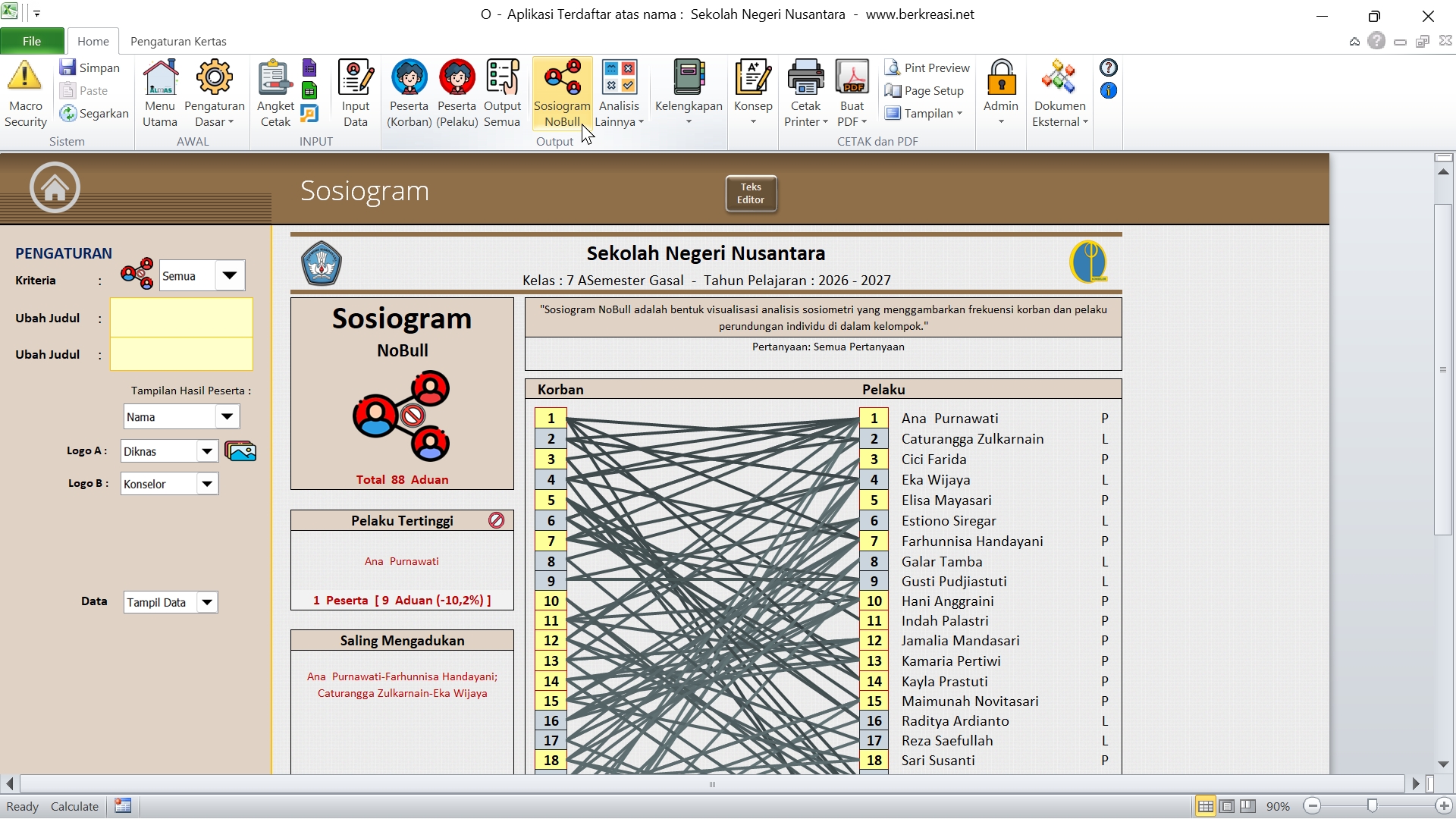Open the Tampil Data dropdown
Image resolution: width=1456 pixels, height=819 pixels.
point(207,602)
